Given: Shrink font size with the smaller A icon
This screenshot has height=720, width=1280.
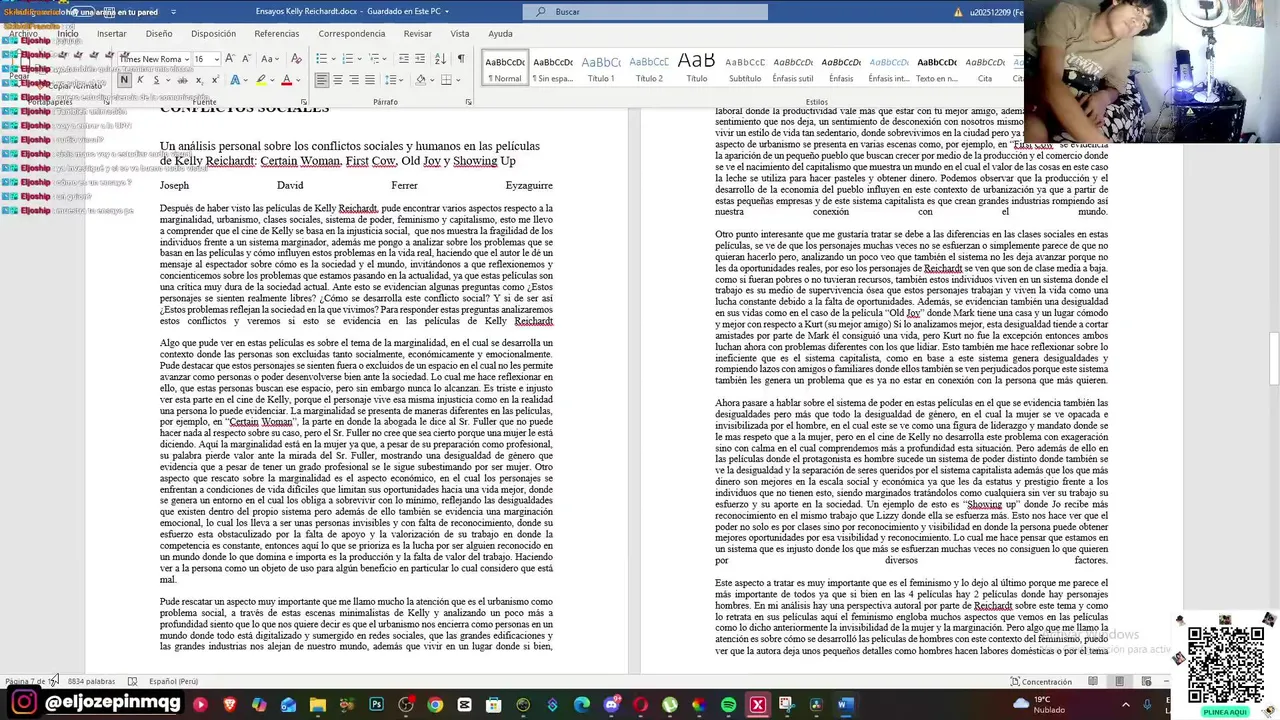Looking at the screenshot, I should pos(246,59).
